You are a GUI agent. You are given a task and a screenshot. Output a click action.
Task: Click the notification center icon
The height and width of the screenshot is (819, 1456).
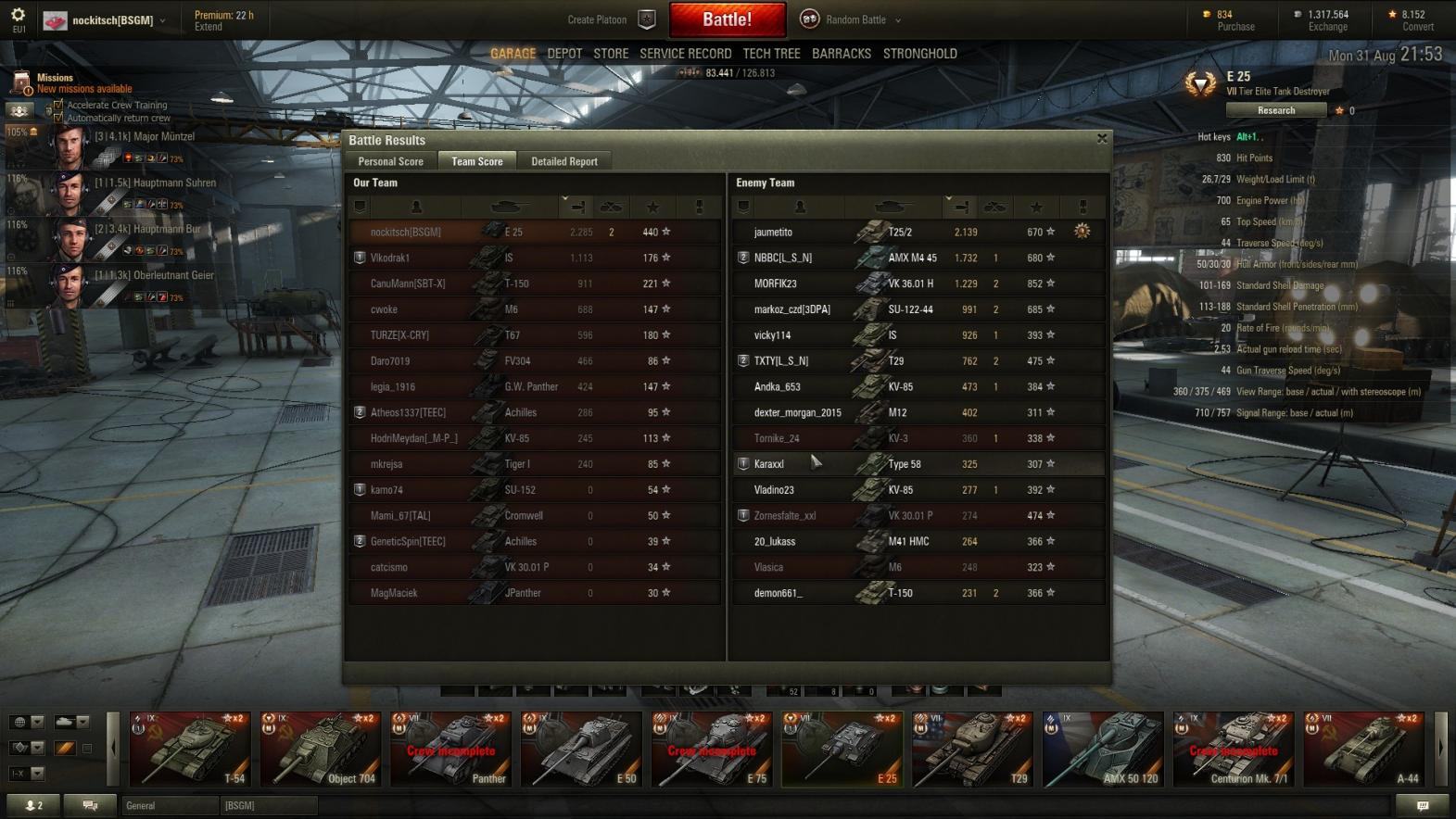tap(1422, 805)
